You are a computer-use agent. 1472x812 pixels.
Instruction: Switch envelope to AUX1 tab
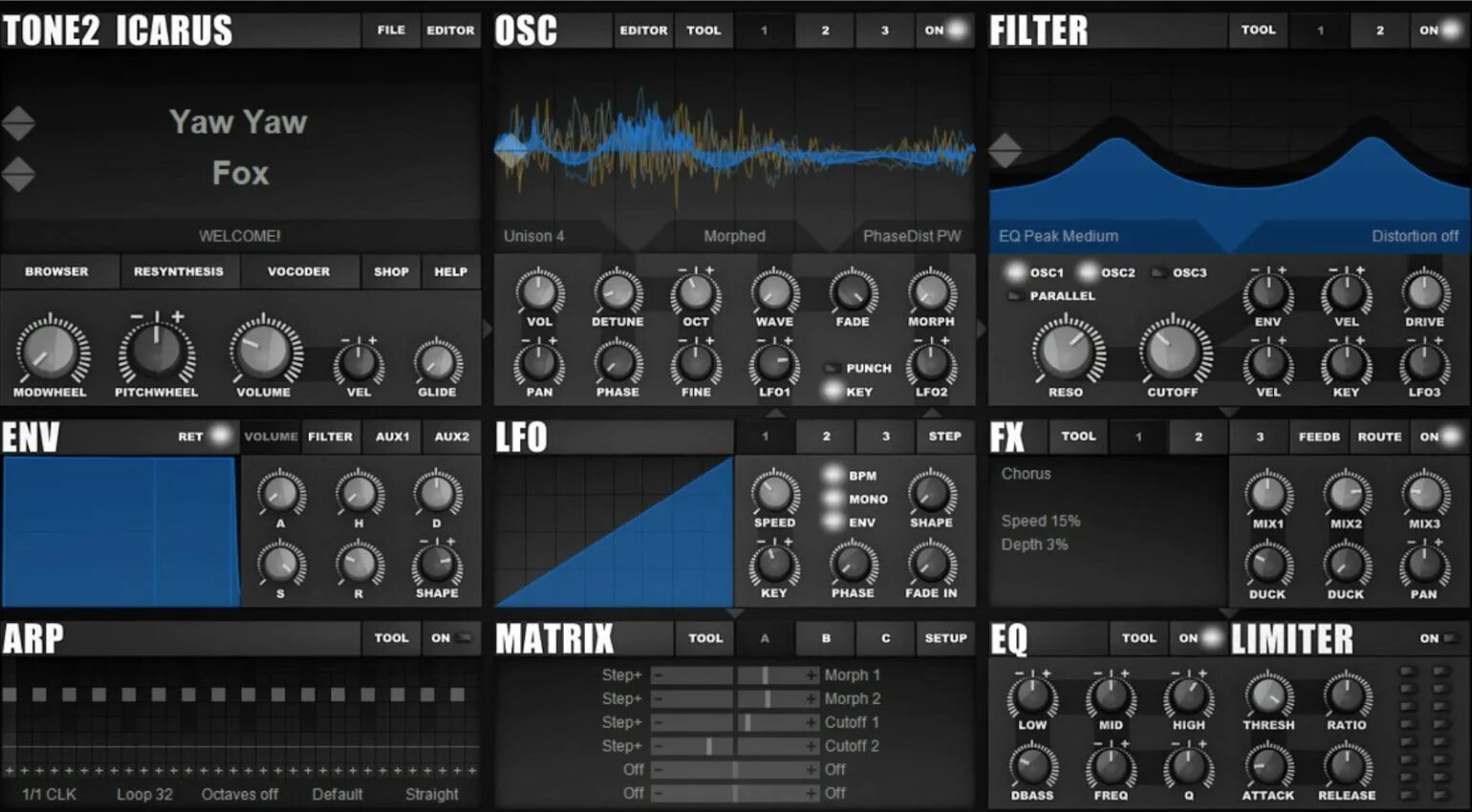(392, 437)
